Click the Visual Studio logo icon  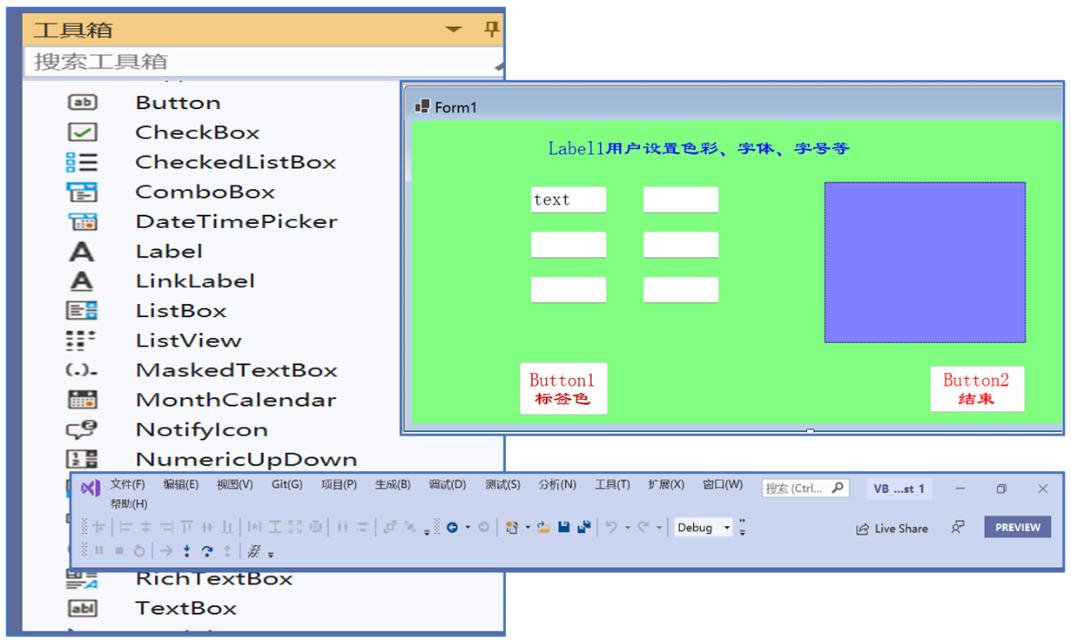(91, 488)
